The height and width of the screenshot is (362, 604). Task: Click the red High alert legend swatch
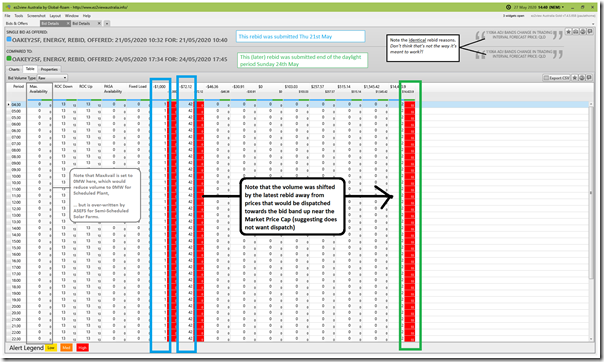click(82, 348)
